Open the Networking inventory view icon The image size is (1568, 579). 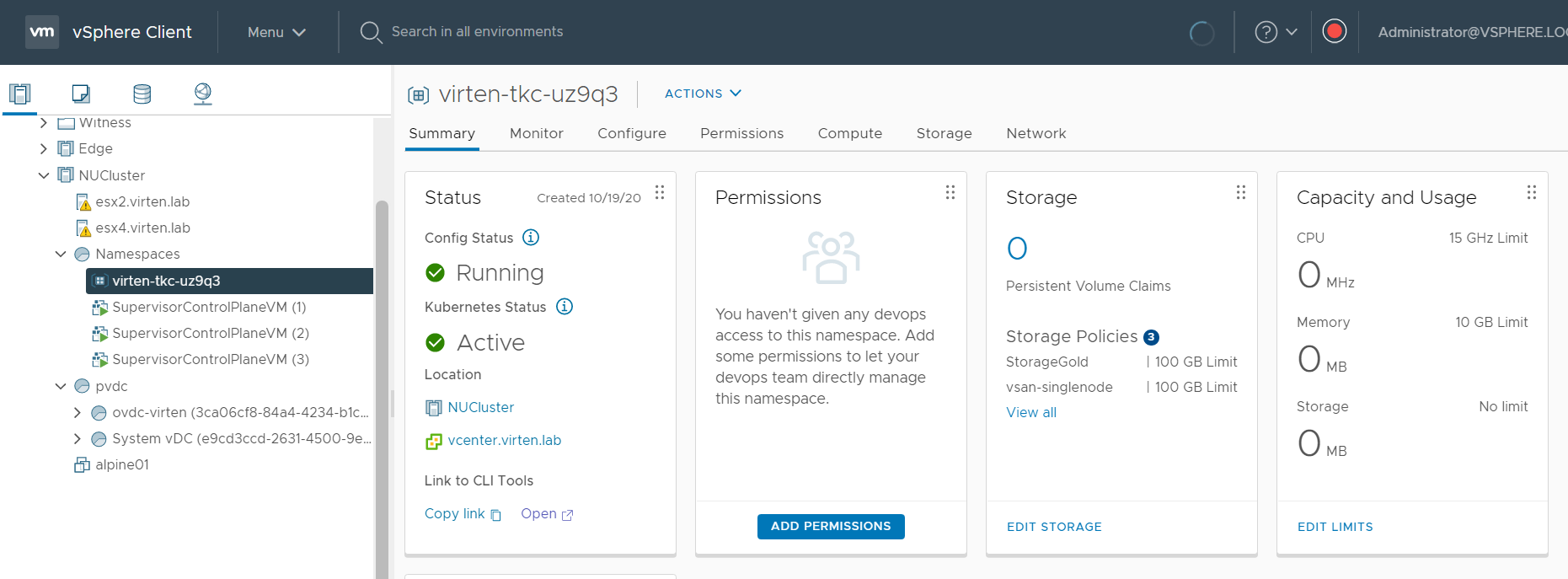tap(202, 94)
